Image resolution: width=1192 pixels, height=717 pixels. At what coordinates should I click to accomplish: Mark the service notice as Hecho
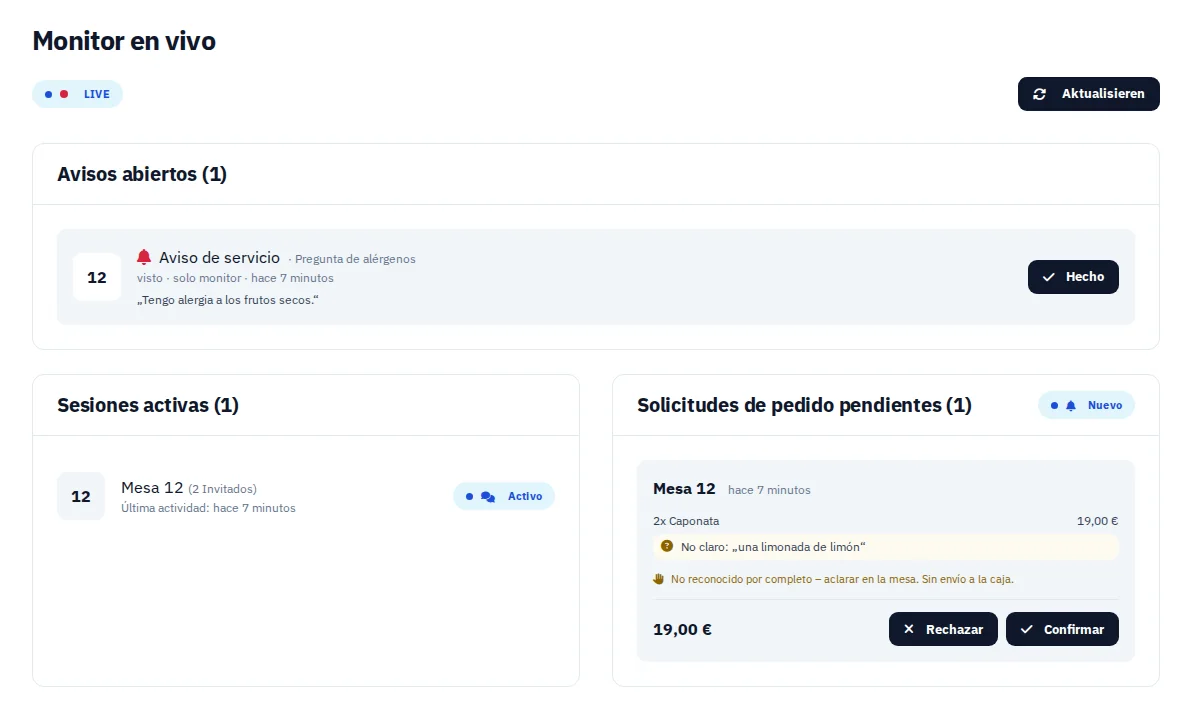(x=1073, y=277)
